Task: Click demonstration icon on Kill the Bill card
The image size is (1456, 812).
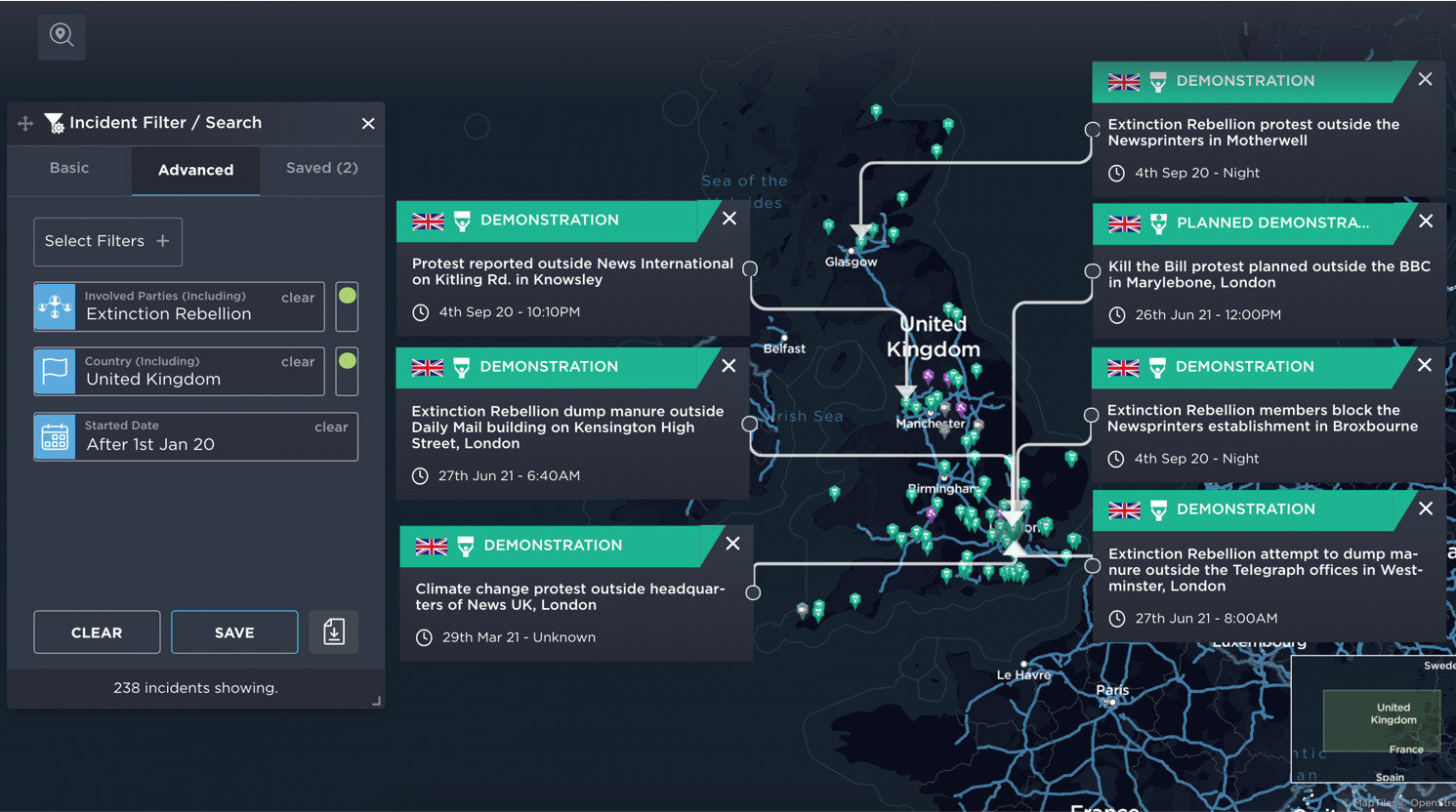Action: click(x=1158, y=224)
